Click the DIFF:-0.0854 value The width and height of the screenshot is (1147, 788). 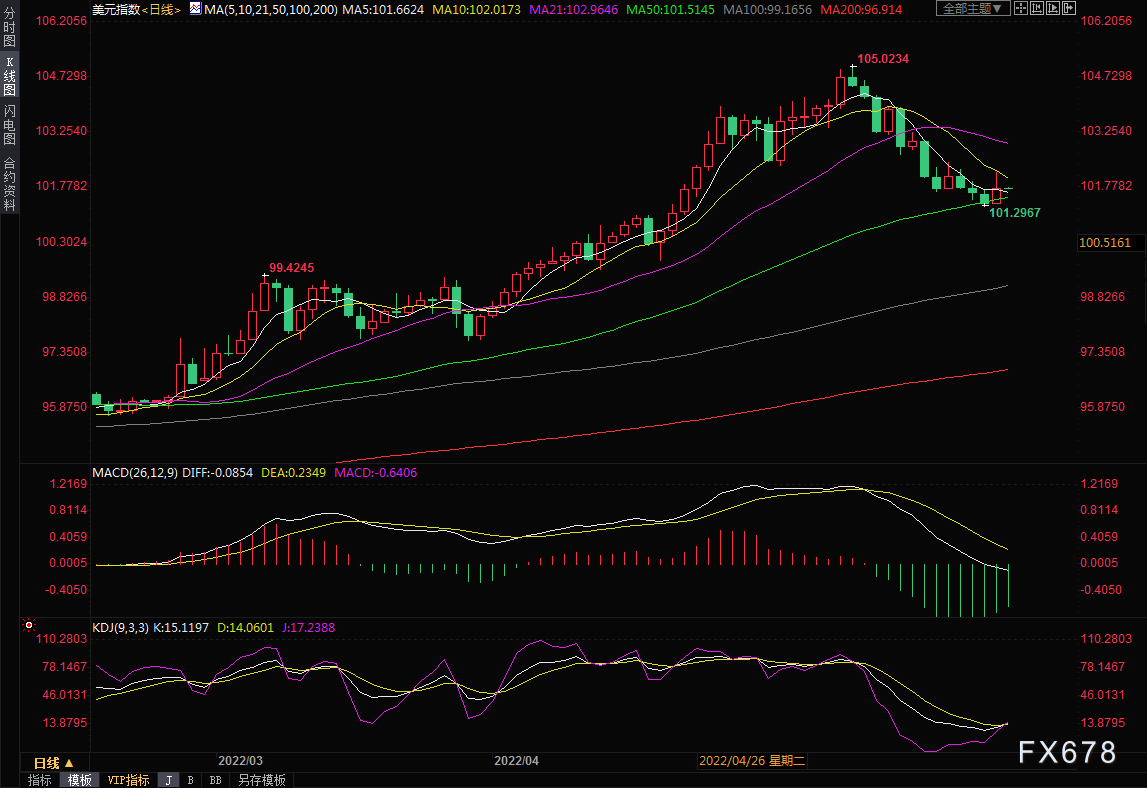[217, 473]
